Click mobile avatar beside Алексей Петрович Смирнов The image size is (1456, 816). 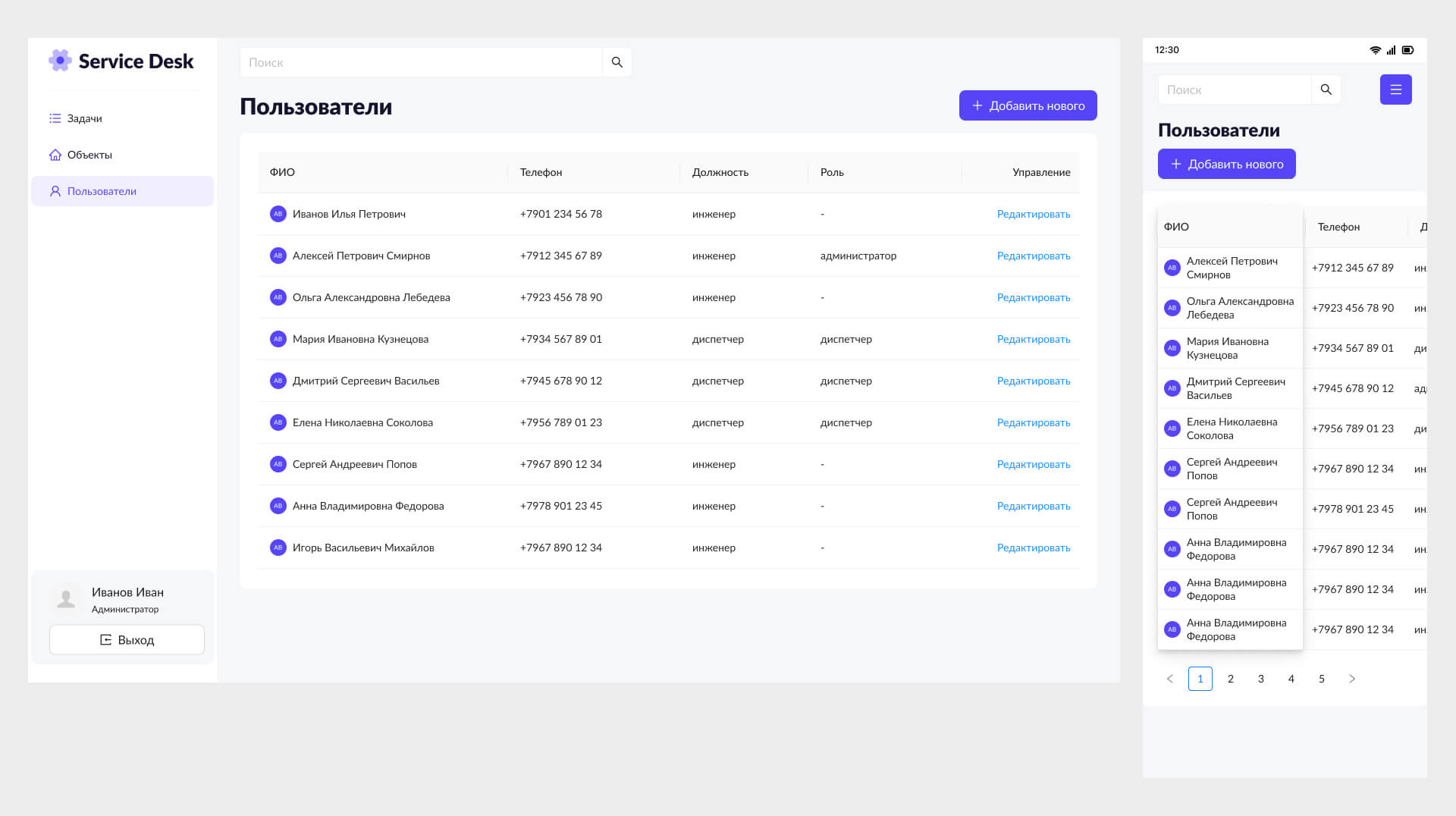point(1172,268)
